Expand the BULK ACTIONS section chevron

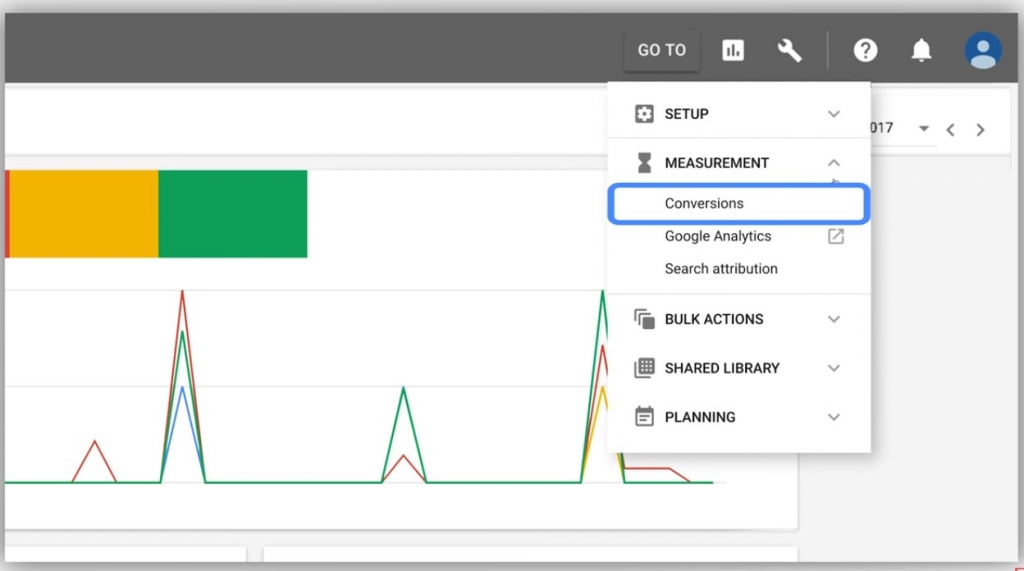coord(834,319)
